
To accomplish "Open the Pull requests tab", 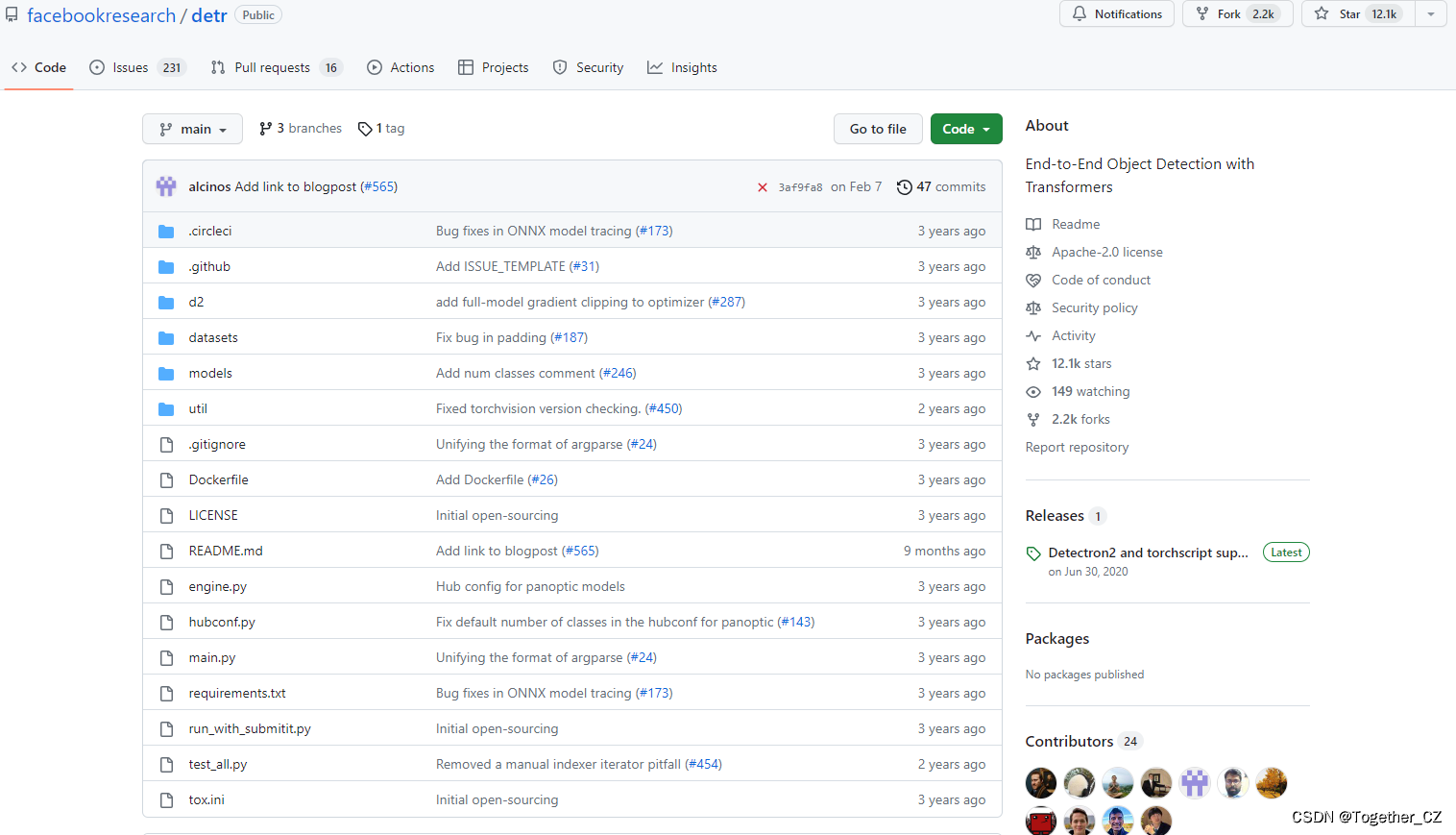I will (x=277, y=67).
